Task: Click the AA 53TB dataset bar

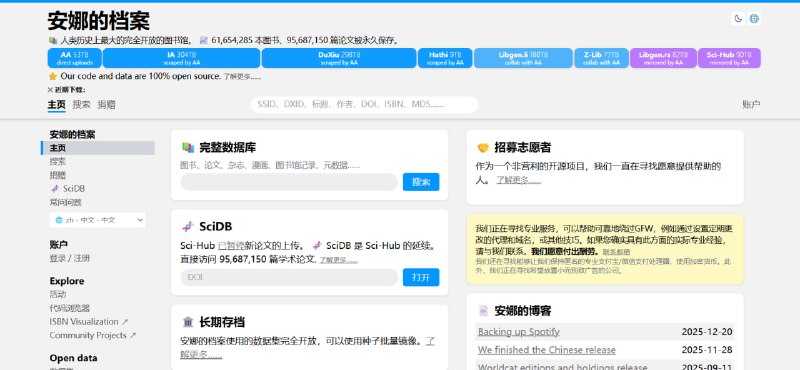Action: point(74,58)
